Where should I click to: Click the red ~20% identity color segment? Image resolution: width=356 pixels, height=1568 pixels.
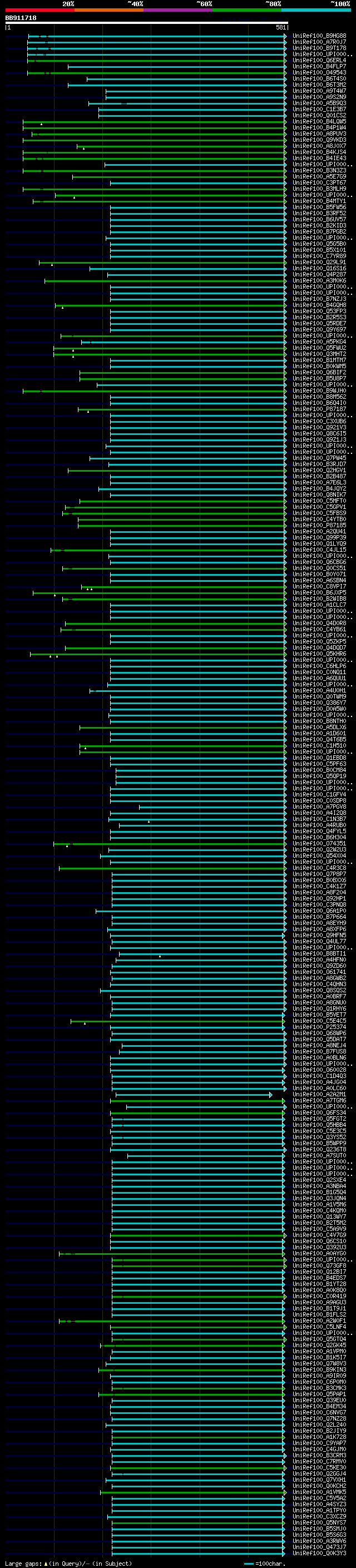tap(39, 10)
